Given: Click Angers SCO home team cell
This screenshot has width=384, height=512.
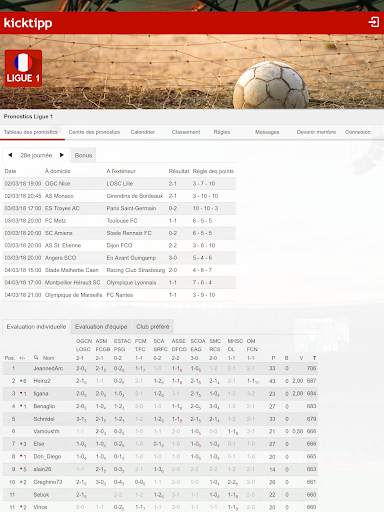Looking at the screenshot, I should click(x=60, y=258).
